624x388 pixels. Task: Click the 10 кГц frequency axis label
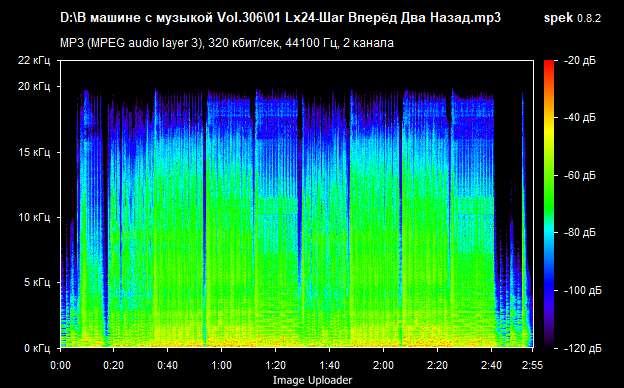pyautogui.click(x=35, y=218)
